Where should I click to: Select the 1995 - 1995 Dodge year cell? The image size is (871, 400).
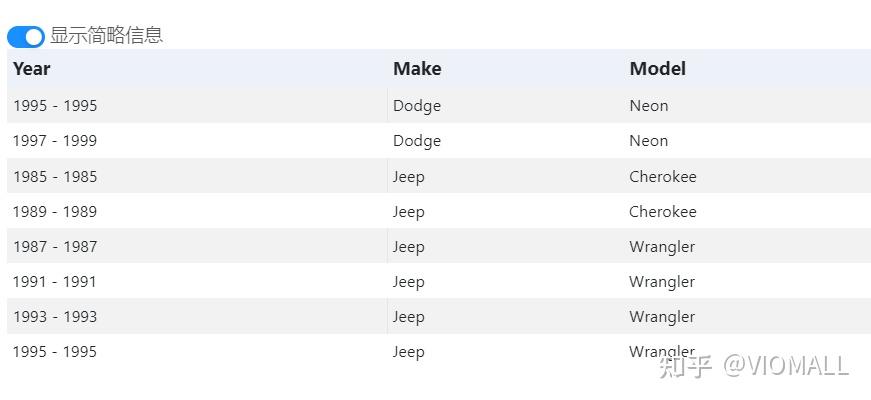click(x=55, y=106)
